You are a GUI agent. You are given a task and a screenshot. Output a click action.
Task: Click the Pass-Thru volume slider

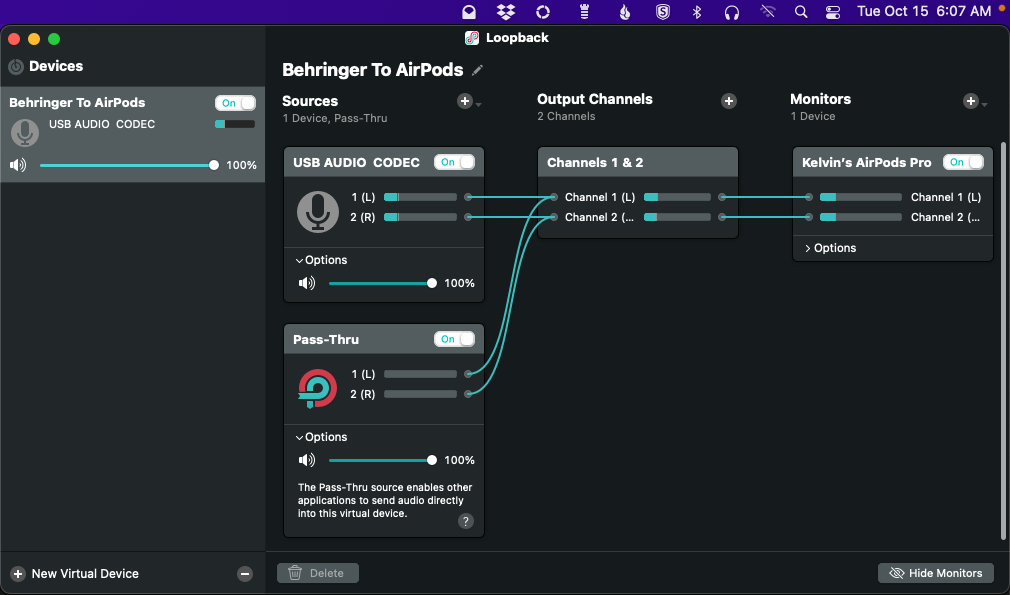(383, 460)
